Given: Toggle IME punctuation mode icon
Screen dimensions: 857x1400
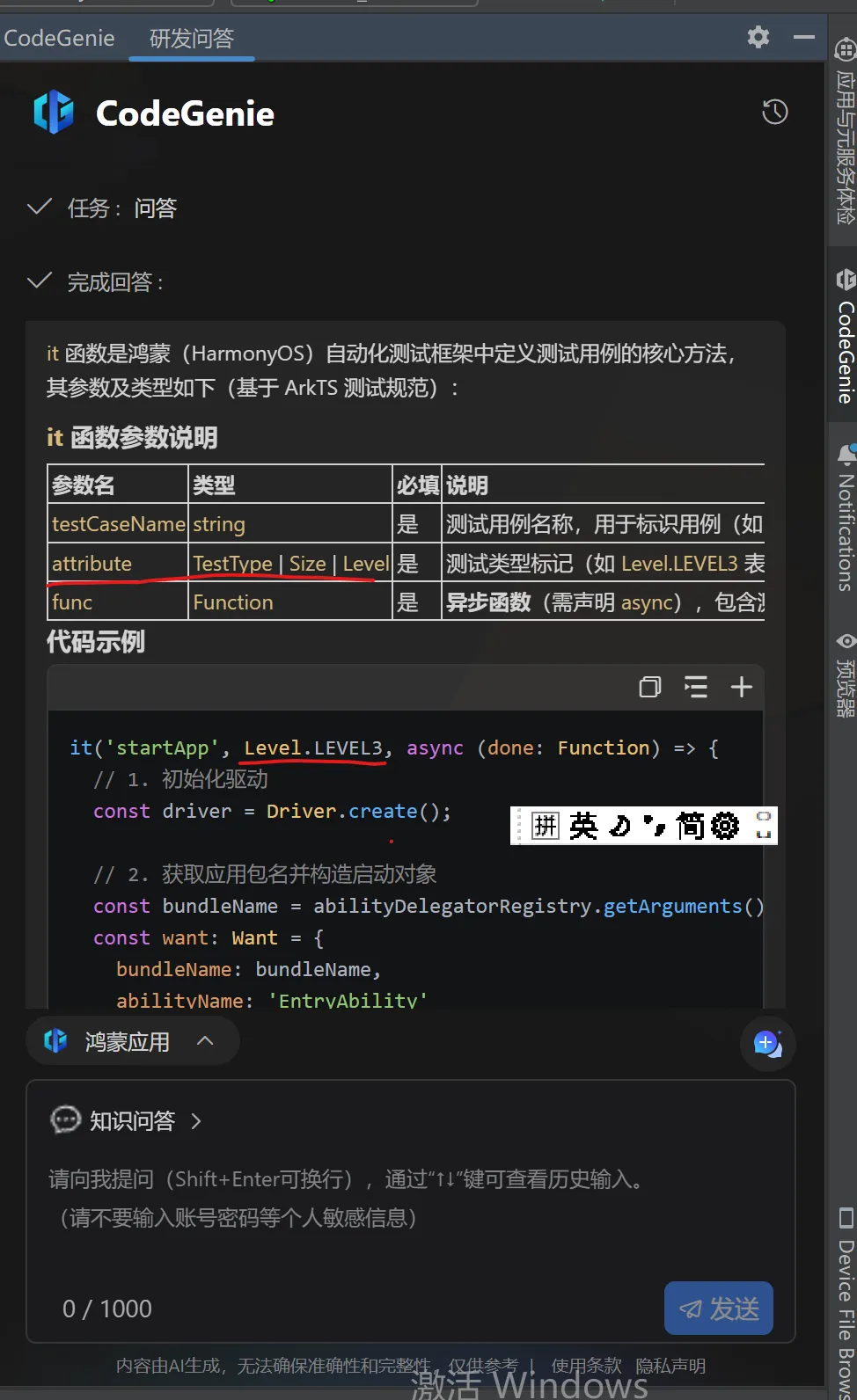Looking at the screenshot, I should point(654,826).
